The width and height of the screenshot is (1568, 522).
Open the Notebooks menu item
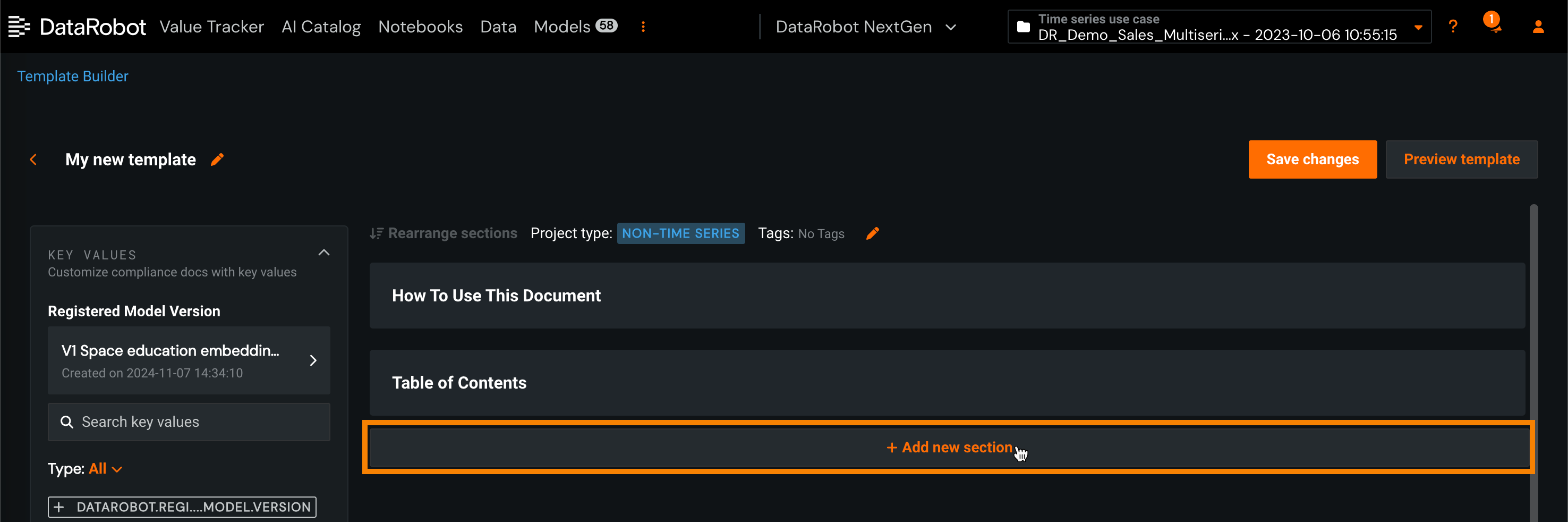tap(420, 27)
